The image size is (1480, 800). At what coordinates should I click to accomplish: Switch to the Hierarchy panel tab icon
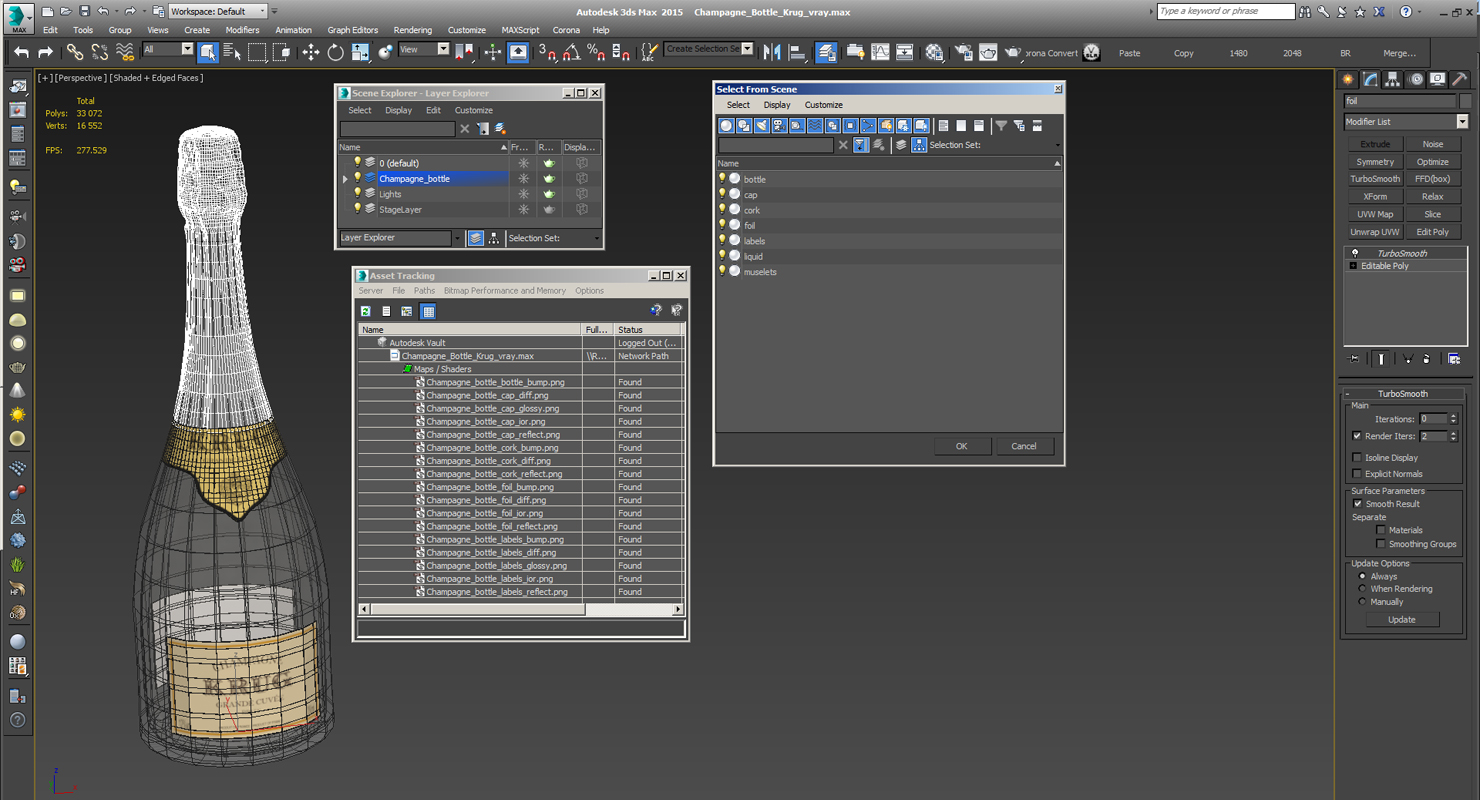(1392, 79)
